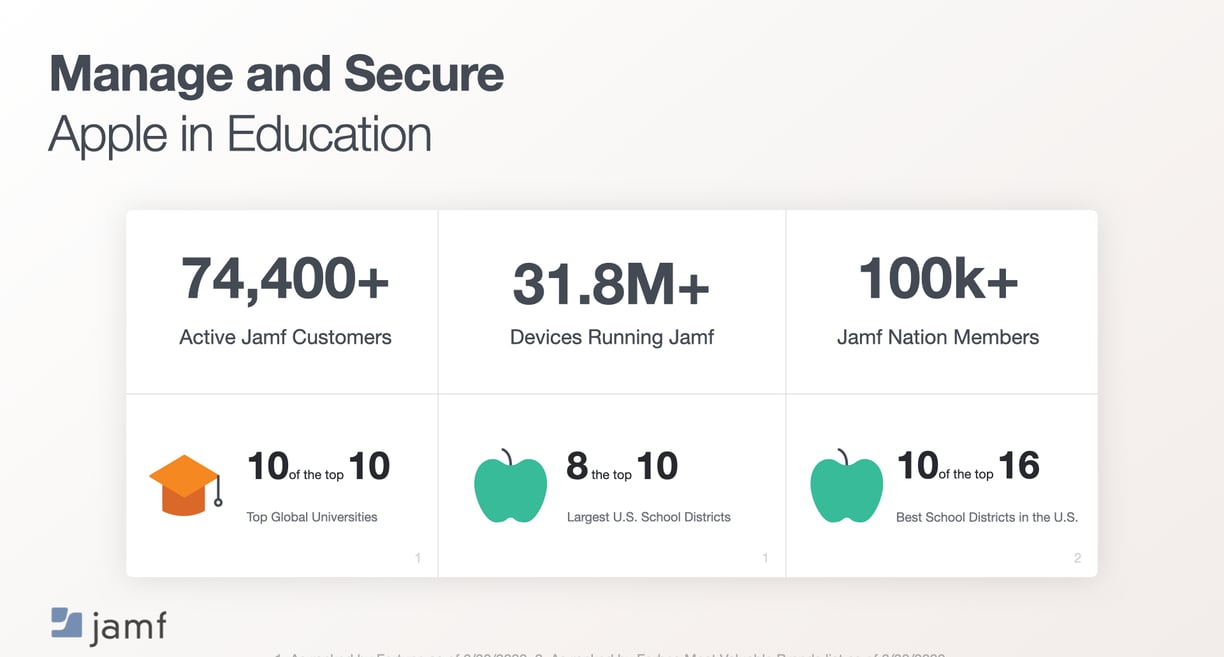Click the green apple beside Best School Districts

[x=846, y=485]
